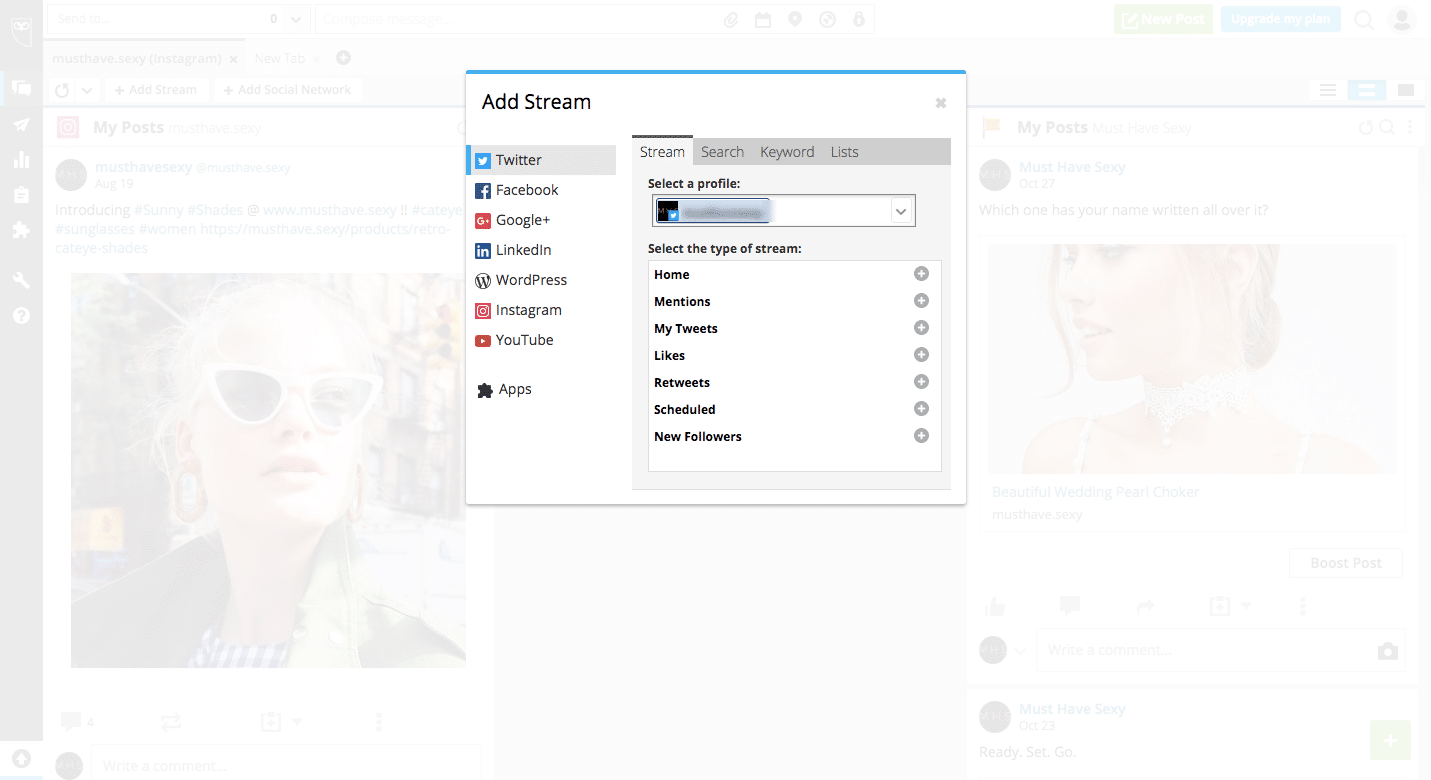This screenshot has width=1431, height=780.
Task: Select Twitter in Add Stream network list
Action: pyautogui.click(x=542, y=160)
